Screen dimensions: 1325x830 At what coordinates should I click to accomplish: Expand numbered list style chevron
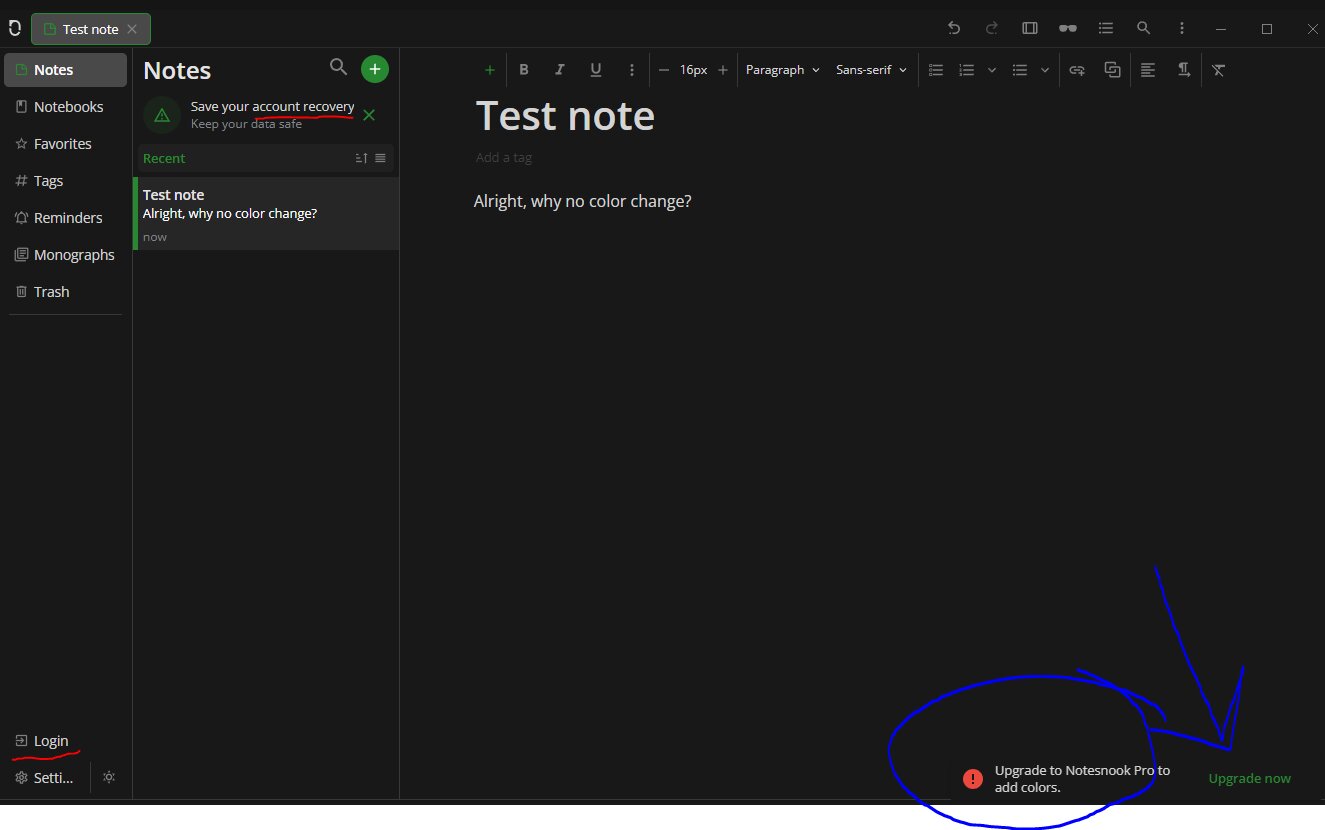992,70
